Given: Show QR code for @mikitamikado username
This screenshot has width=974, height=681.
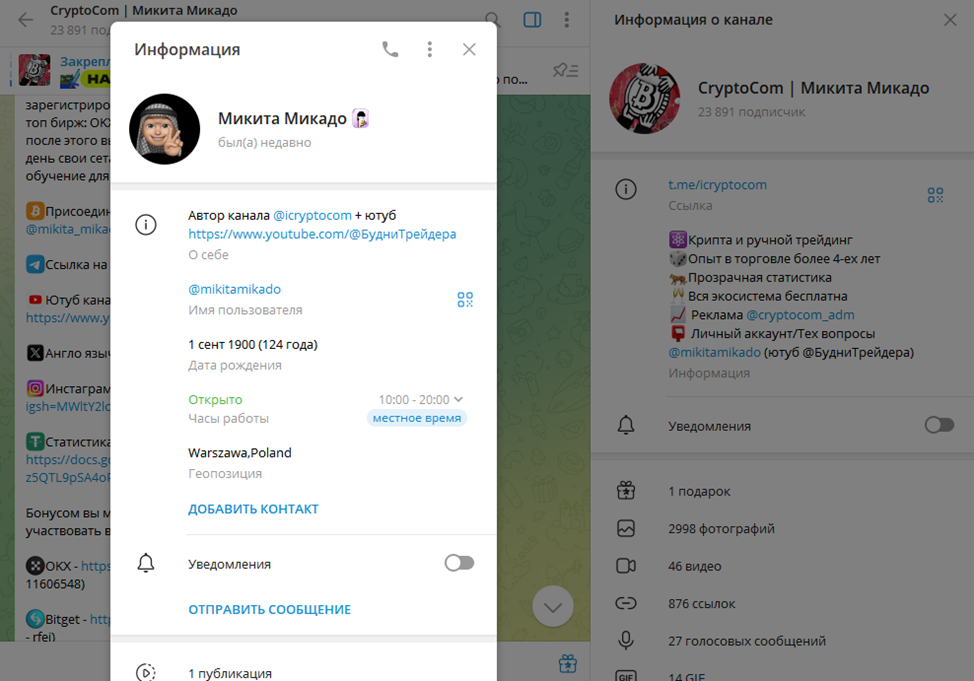Looking at the screenshot, I should point(465,299).
